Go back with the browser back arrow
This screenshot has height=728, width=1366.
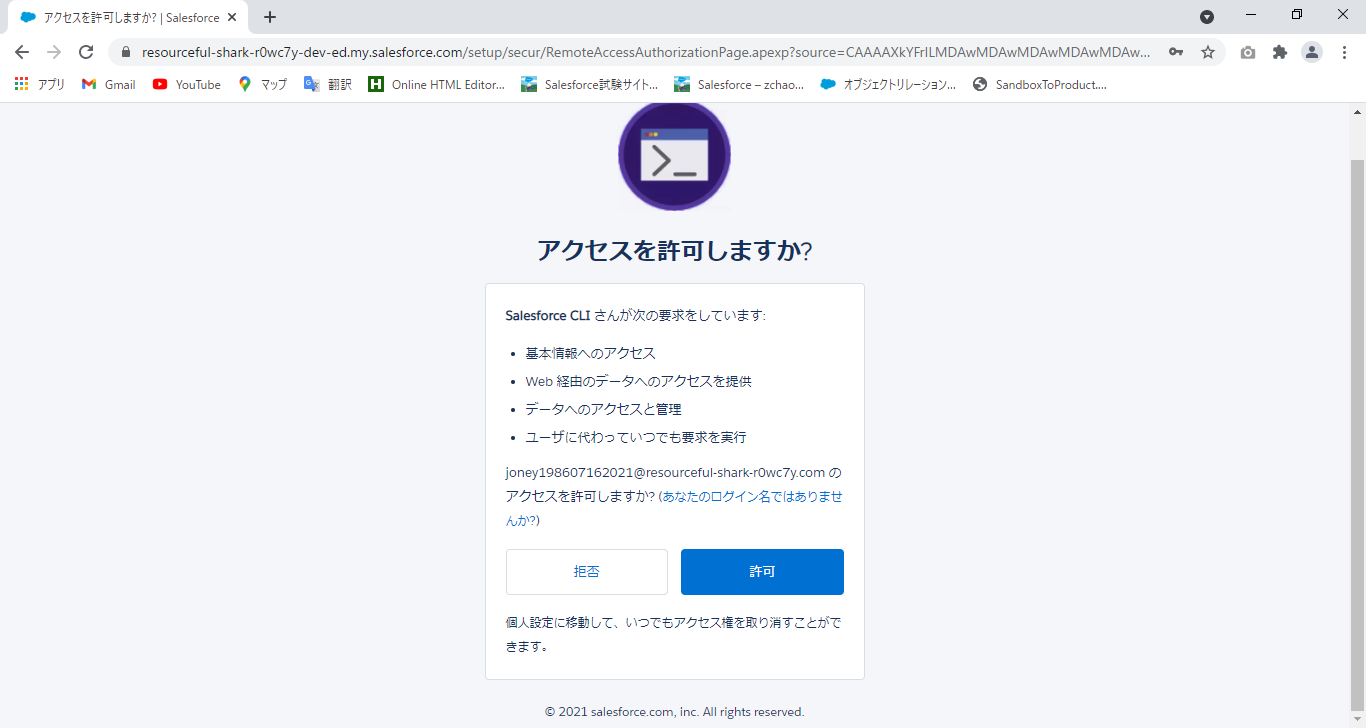coord(22,52)
